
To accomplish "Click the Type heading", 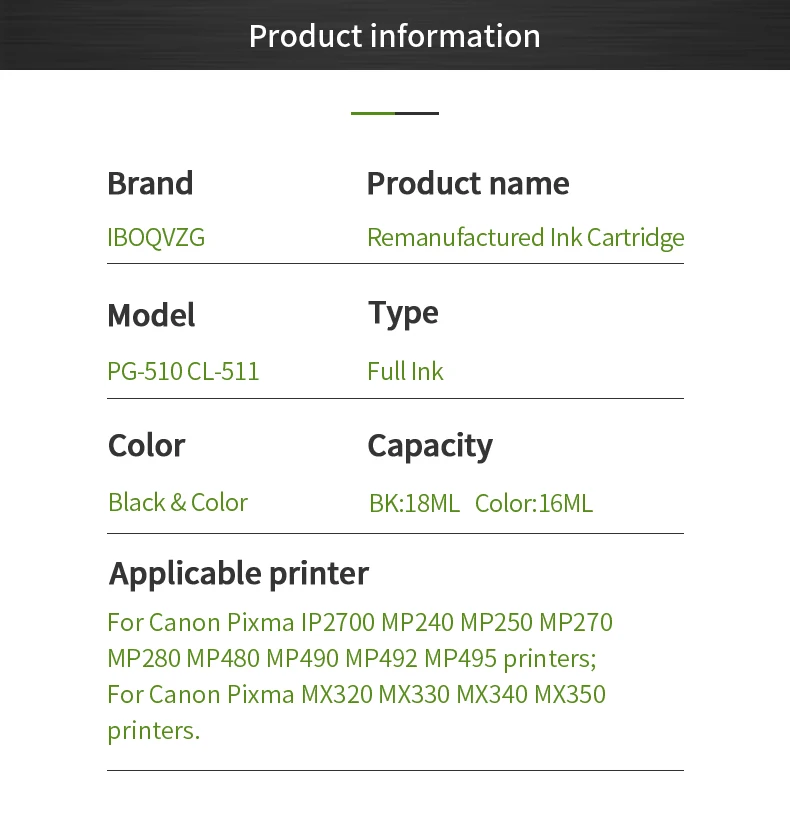I will pos(403,313).
